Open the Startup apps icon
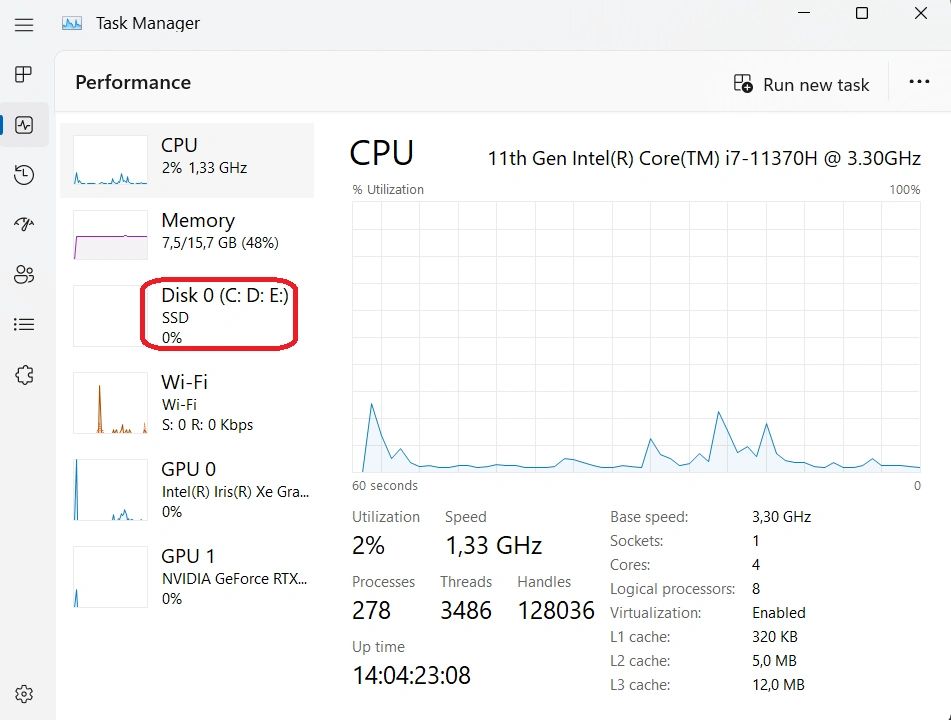 [24, 225]
